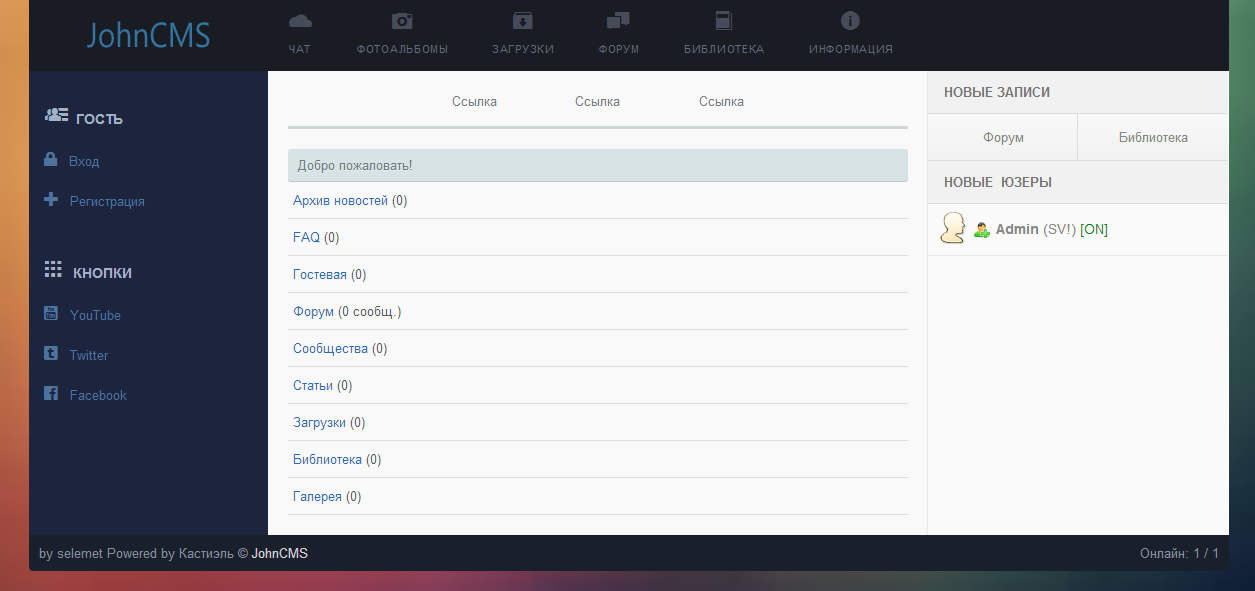This screenshot has width=1255, height=591.
Task: Open the ФОТОАЛЬБОМЫ menu item
Action: pyautogui.click(x=402, y=49)
